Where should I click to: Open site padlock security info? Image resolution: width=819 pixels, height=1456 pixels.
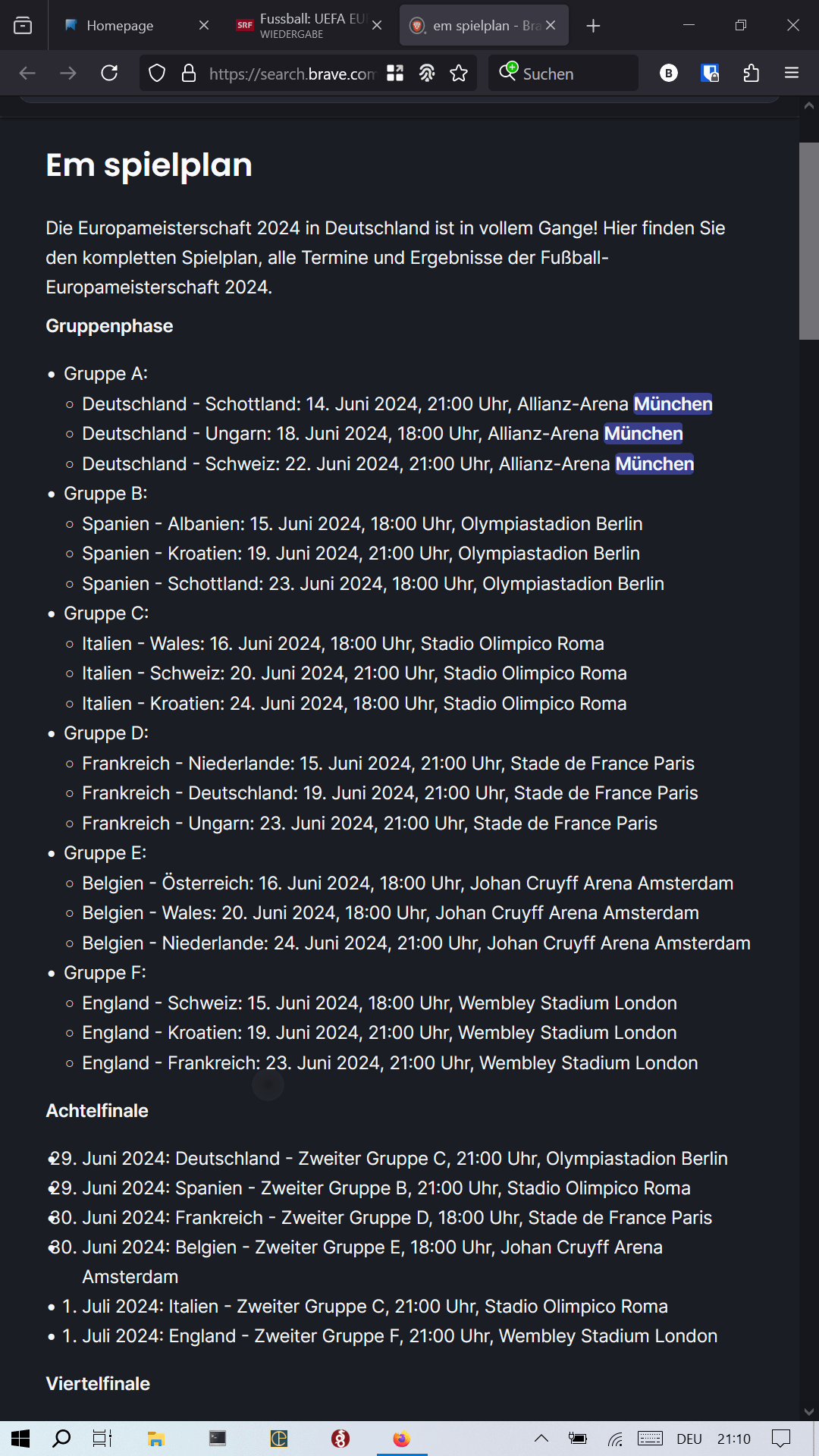(x=189, y=73)
